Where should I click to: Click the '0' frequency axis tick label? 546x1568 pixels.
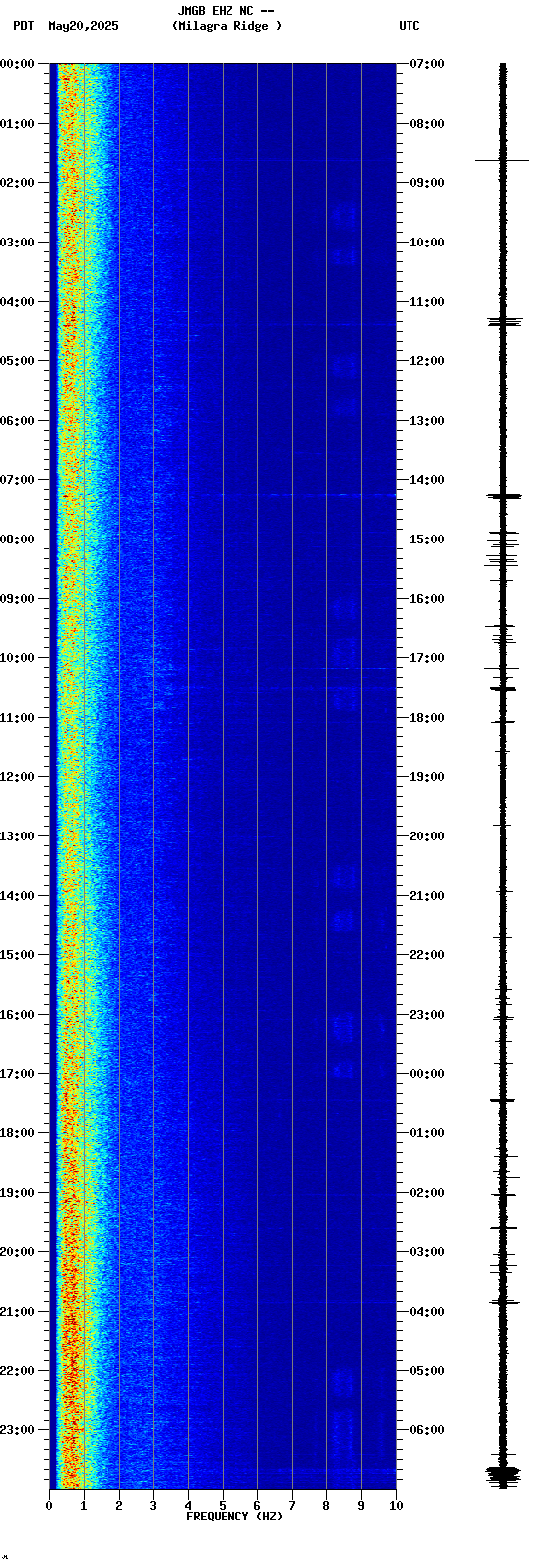[49, 1506]
